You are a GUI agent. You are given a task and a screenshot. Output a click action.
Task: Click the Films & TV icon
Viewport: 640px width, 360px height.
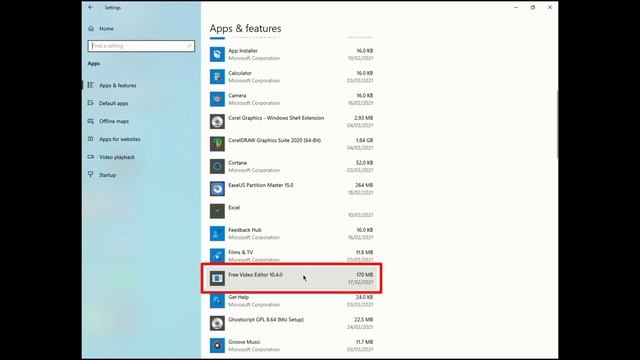(x=217, y=256)
